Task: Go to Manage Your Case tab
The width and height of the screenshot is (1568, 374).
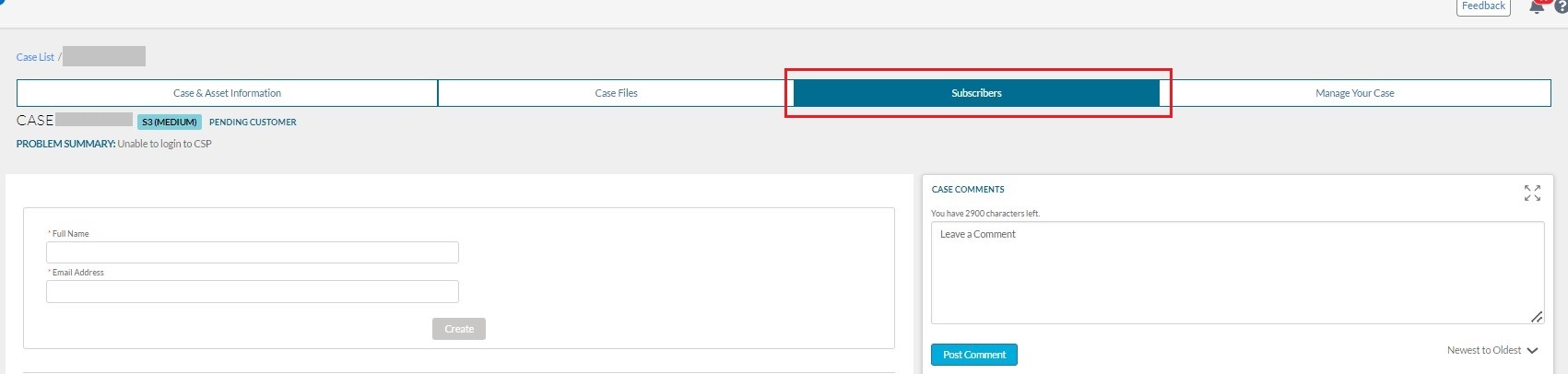Action: point(1355,93)
